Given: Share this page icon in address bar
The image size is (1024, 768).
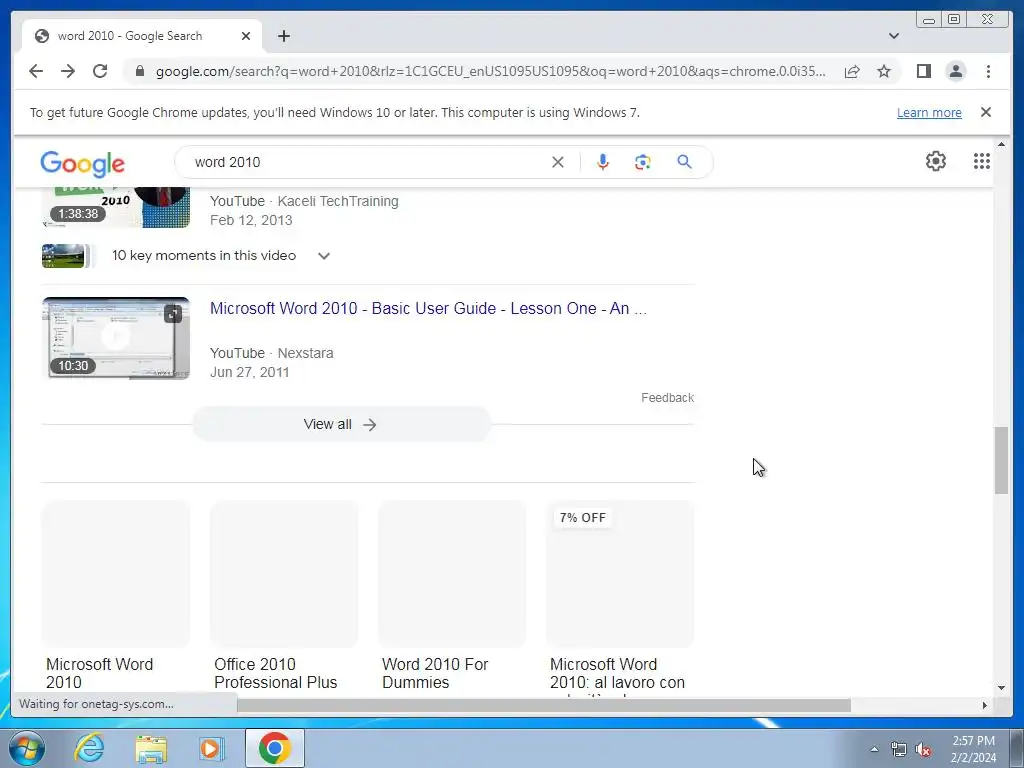Looking at the screenshot, I should [852, 71].
